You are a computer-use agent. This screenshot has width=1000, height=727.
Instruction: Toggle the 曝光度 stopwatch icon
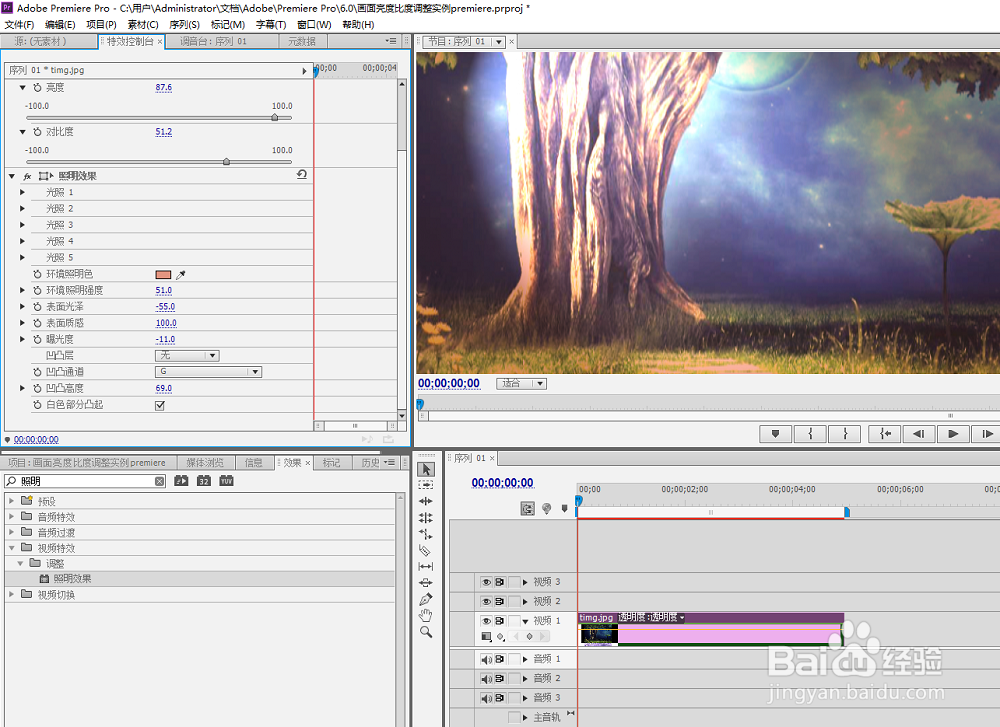pyautogui.click(x=37, y=339)
